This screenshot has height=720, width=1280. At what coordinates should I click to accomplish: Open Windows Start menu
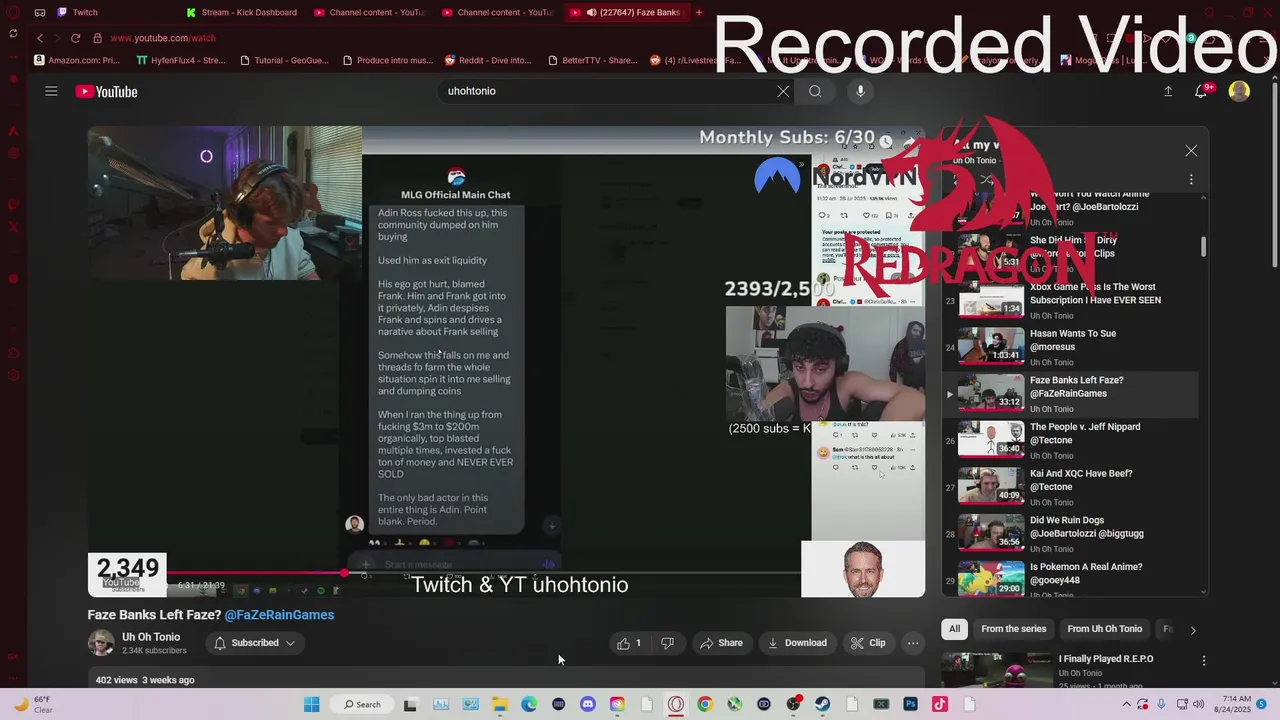point(311,704)
